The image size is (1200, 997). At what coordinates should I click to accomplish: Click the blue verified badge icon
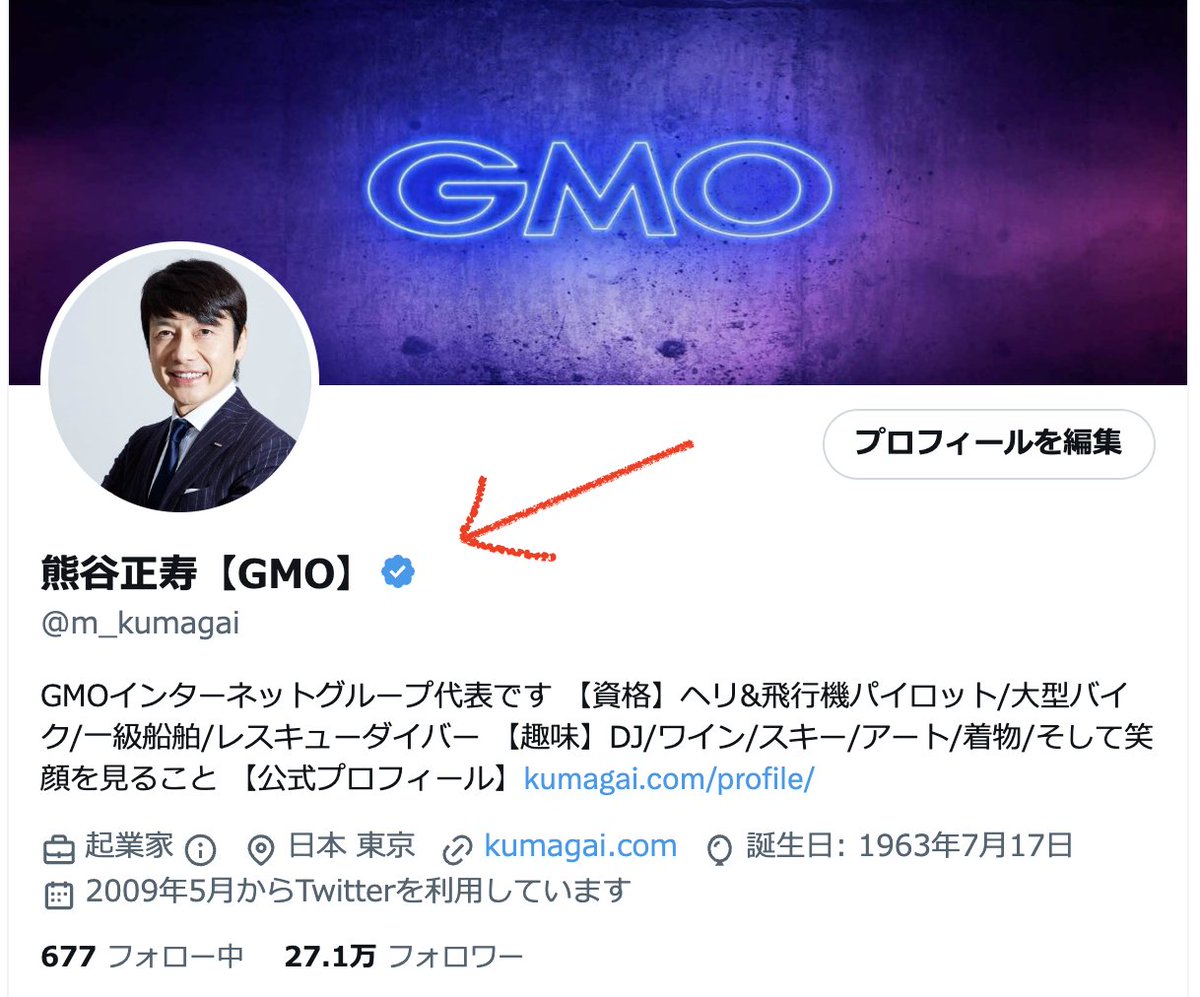pyautogui.click(x=398, y=572)
